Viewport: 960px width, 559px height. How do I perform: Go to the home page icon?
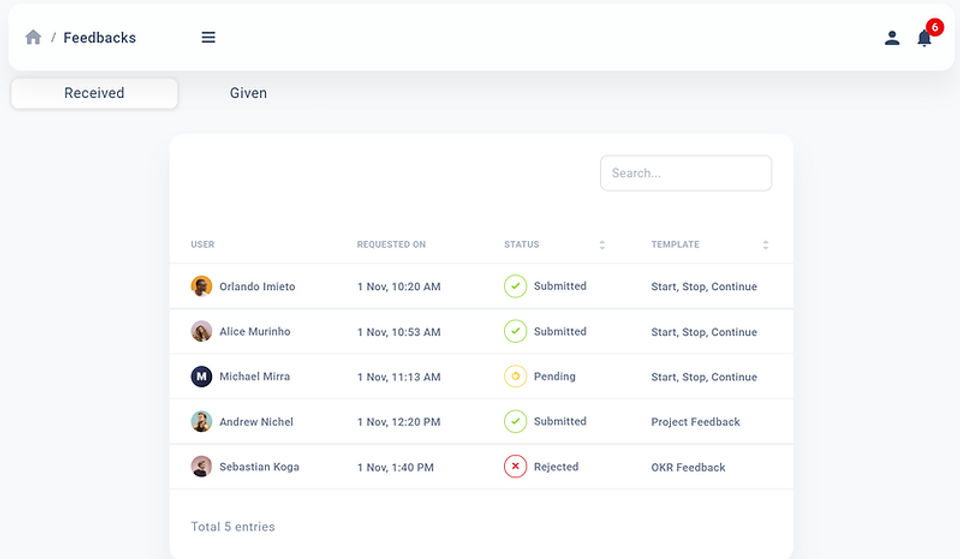coord(33,37)
